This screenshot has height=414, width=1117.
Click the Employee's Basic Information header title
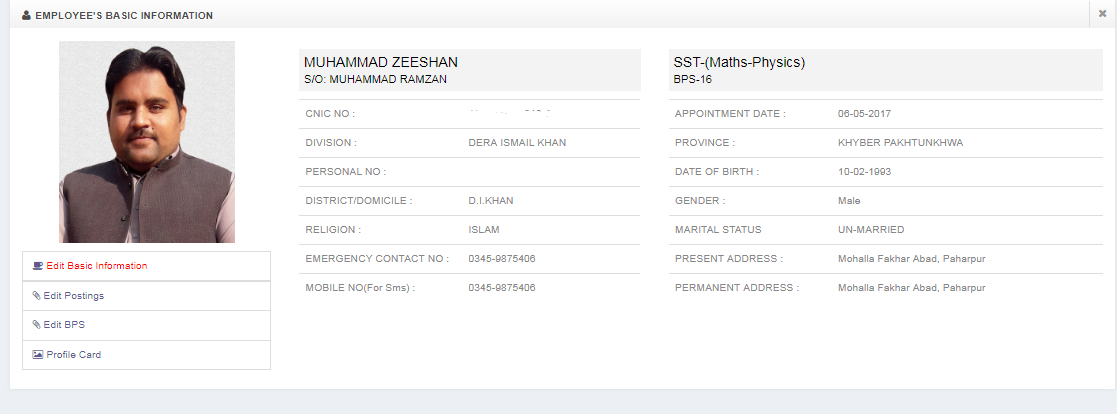(124, 16)
